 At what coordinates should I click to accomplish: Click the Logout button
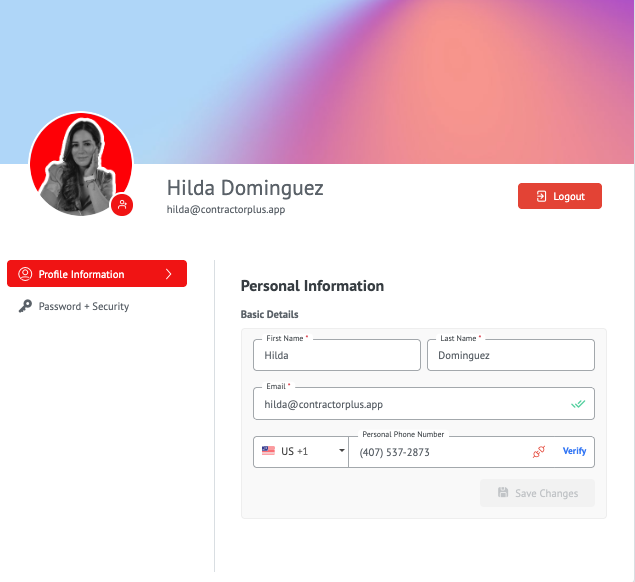[x=560, y=196]
